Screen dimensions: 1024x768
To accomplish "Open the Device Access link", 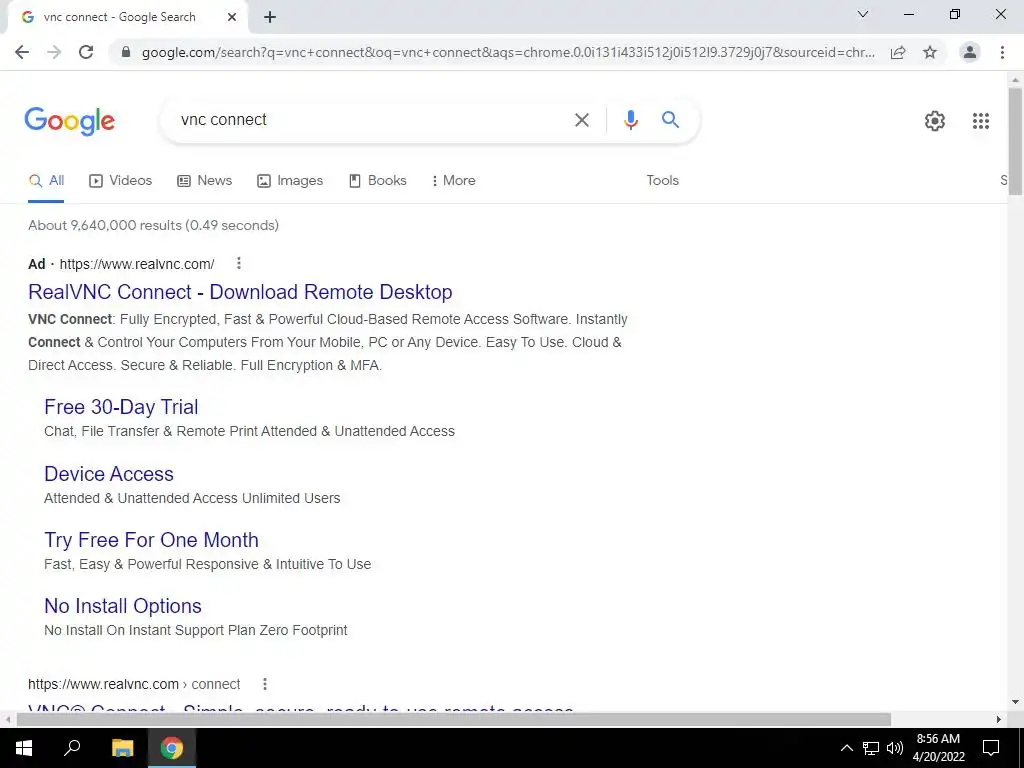I will coord(109,474).
